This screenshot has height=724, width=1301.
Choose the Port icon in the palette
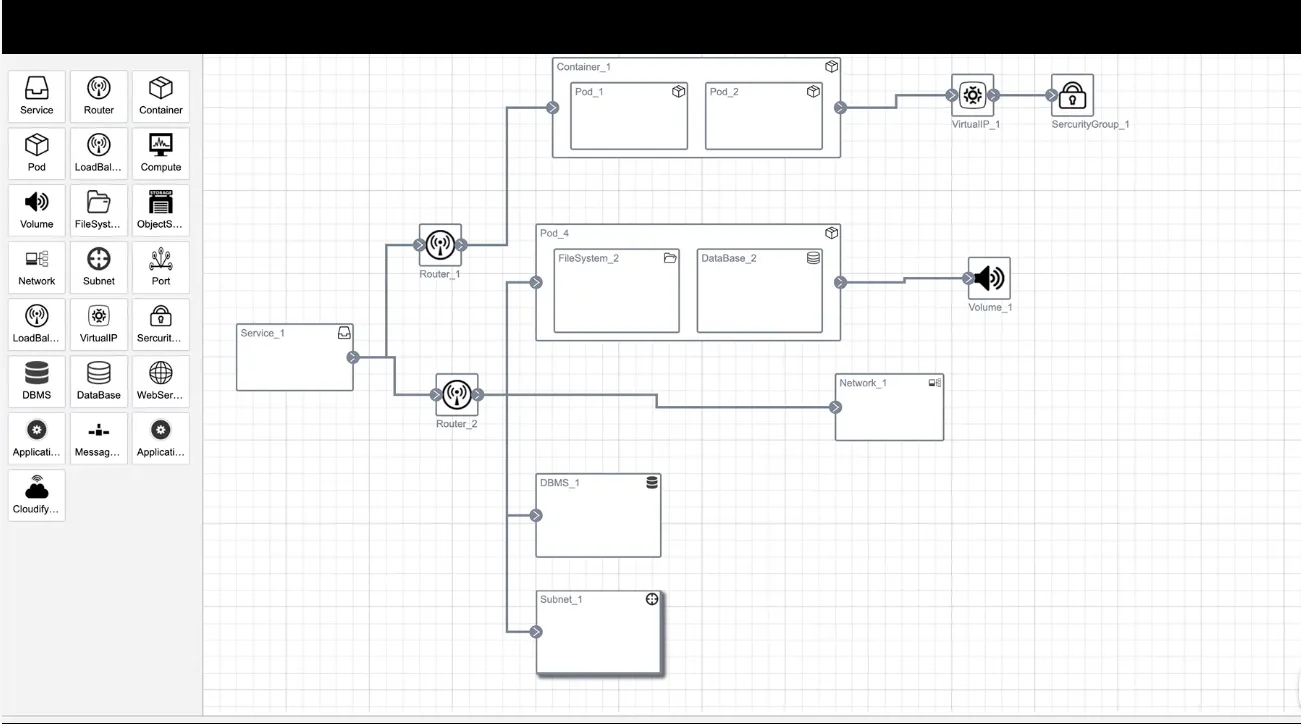pos(160,268)
